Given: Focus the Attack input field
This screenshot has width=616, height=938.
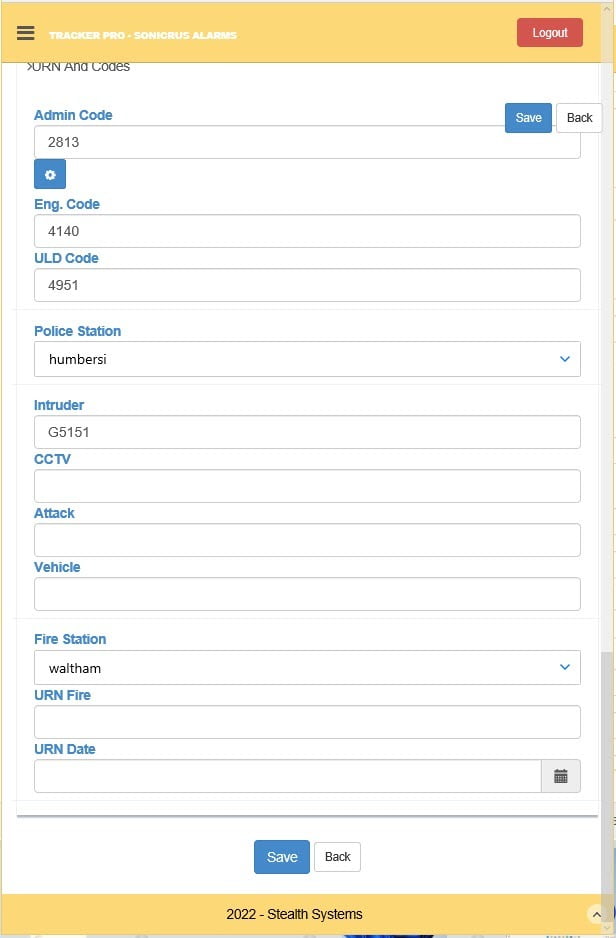Looking at the screenshot, I should point(307,540).
